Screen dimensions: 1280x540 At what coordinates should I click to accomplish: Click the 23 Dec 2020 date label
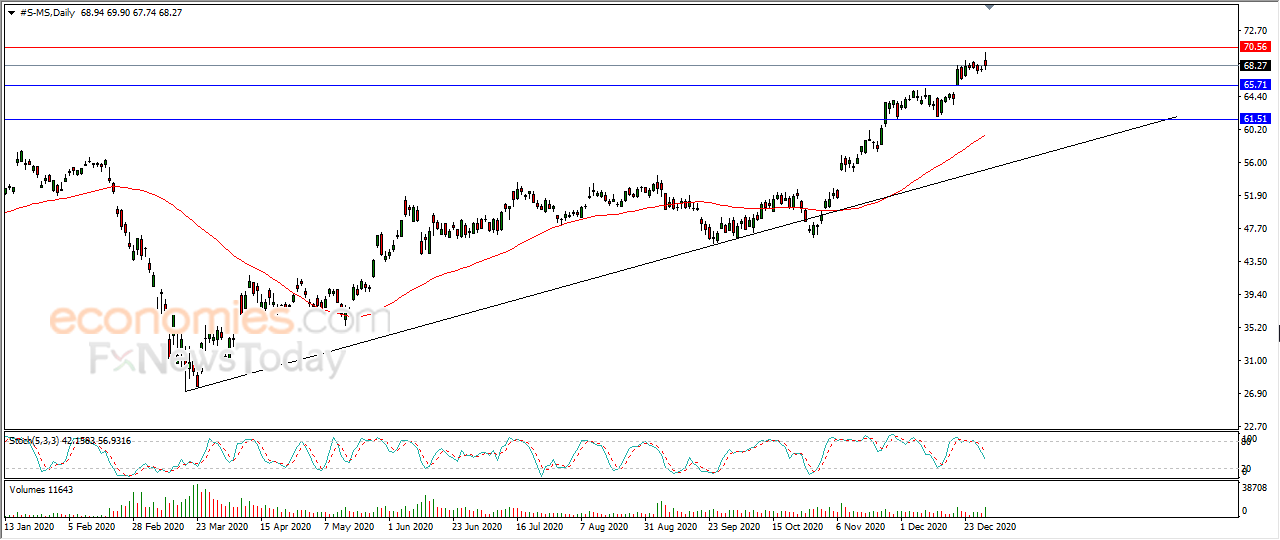point(989,526)
